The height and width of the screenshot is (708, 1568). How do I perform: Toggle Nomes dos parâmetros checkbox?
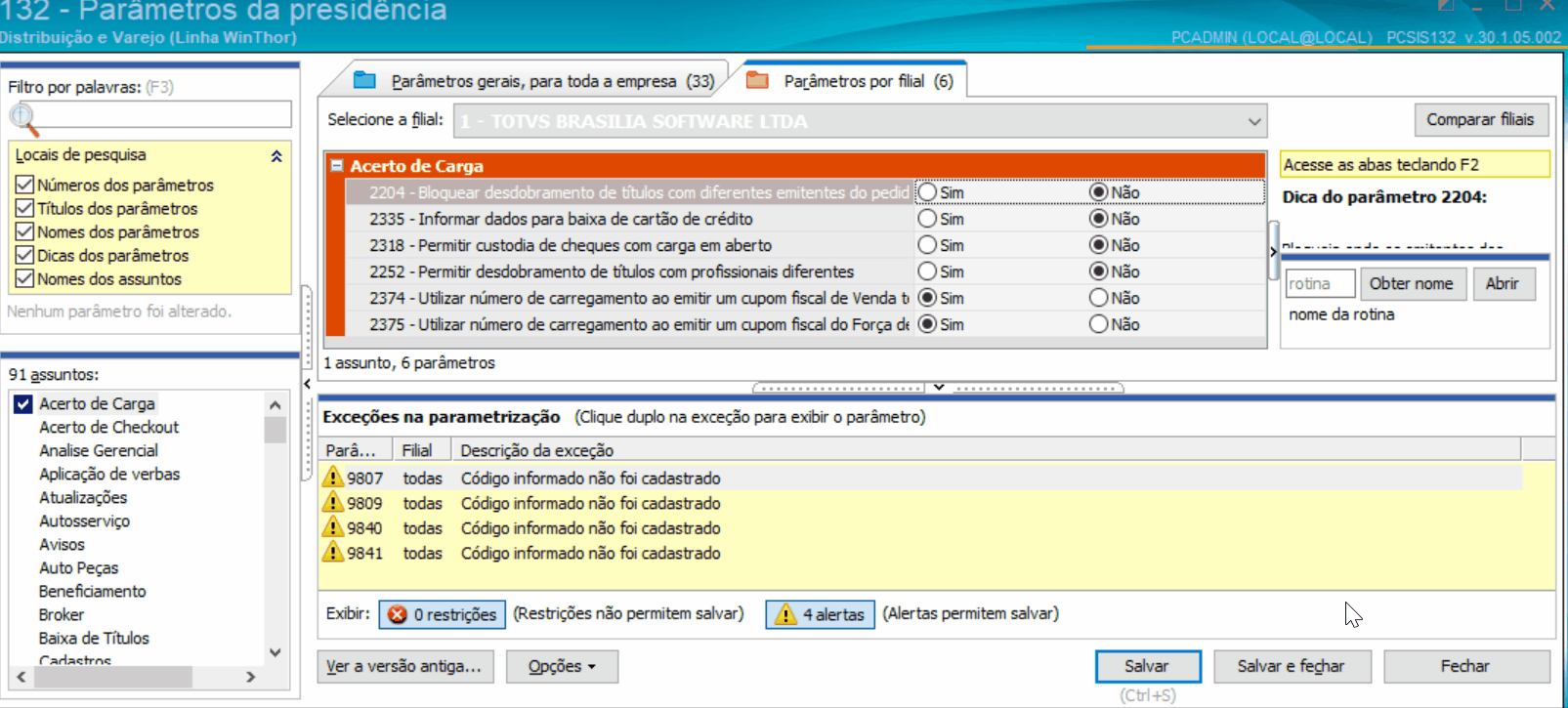(24, 231)
